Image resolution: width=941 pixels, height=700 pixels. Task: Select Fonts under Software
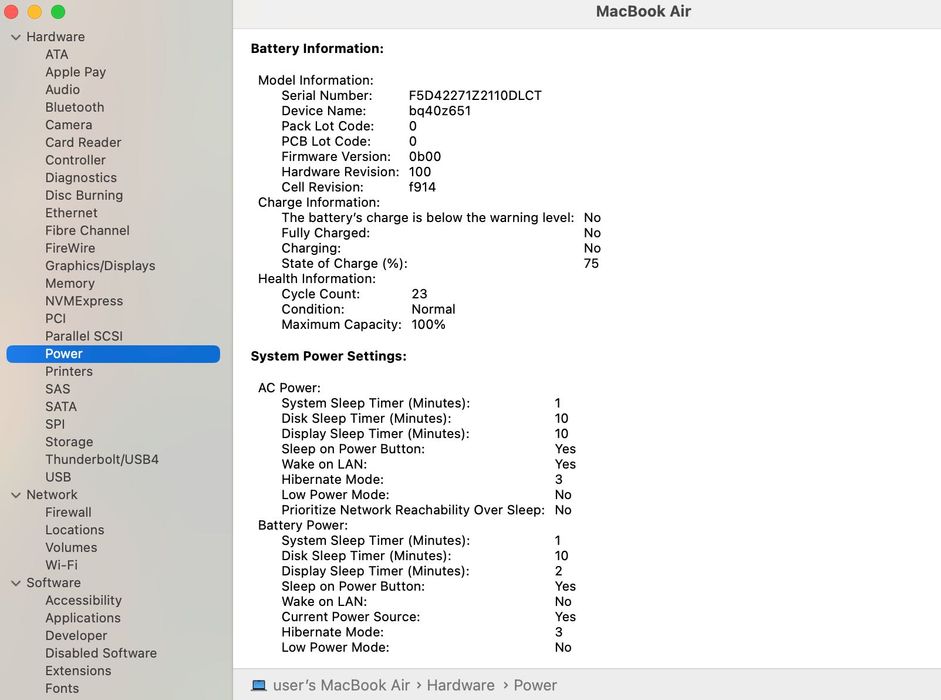(x=62, y=689)
